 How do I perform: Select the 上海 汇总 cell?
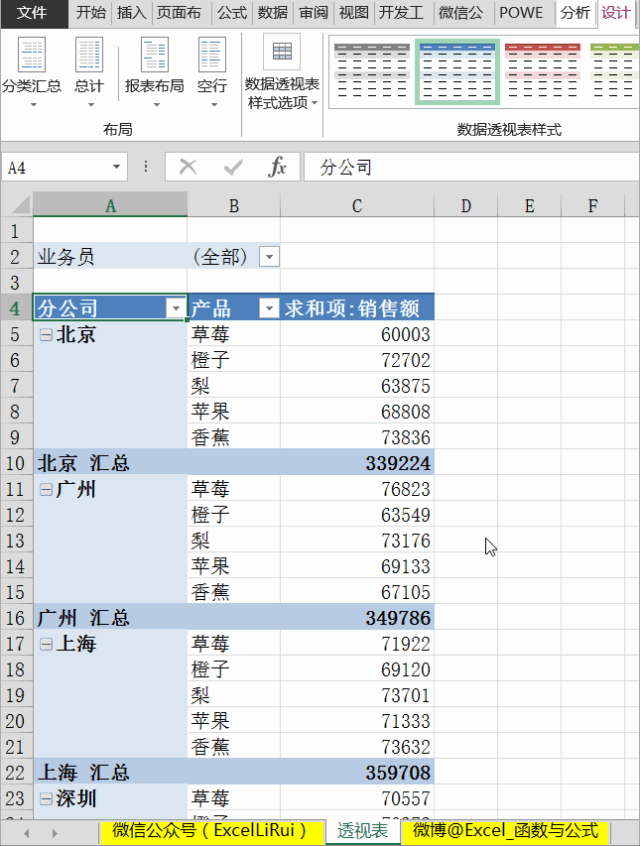[110, 773]
